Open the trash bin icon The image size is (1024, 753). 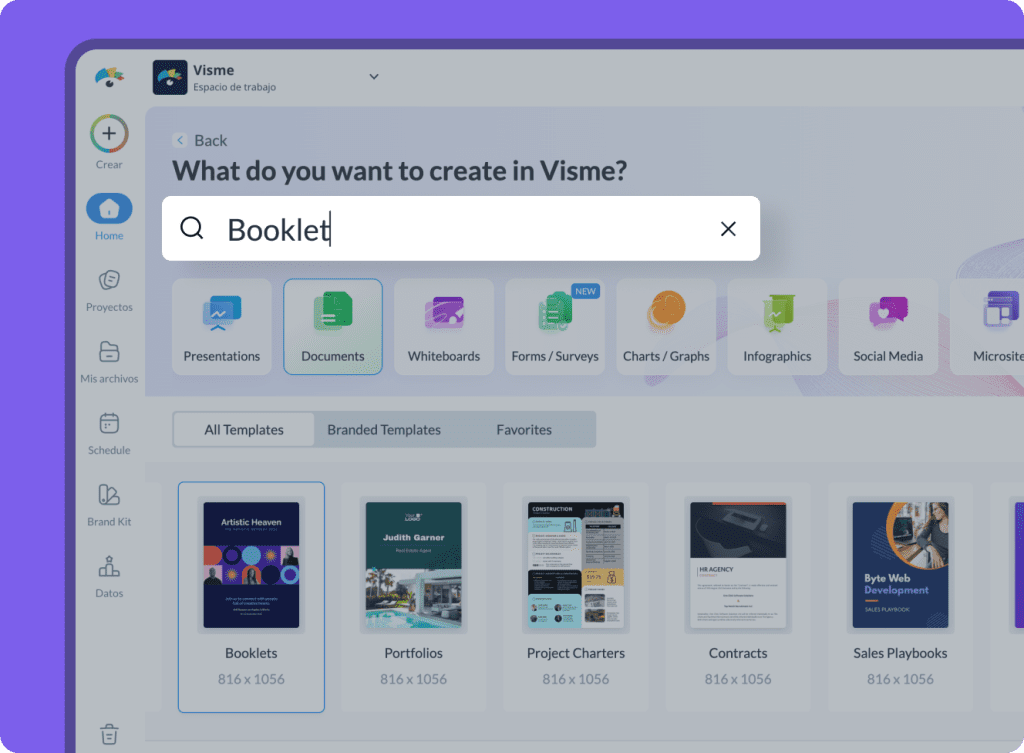(109, 734)
